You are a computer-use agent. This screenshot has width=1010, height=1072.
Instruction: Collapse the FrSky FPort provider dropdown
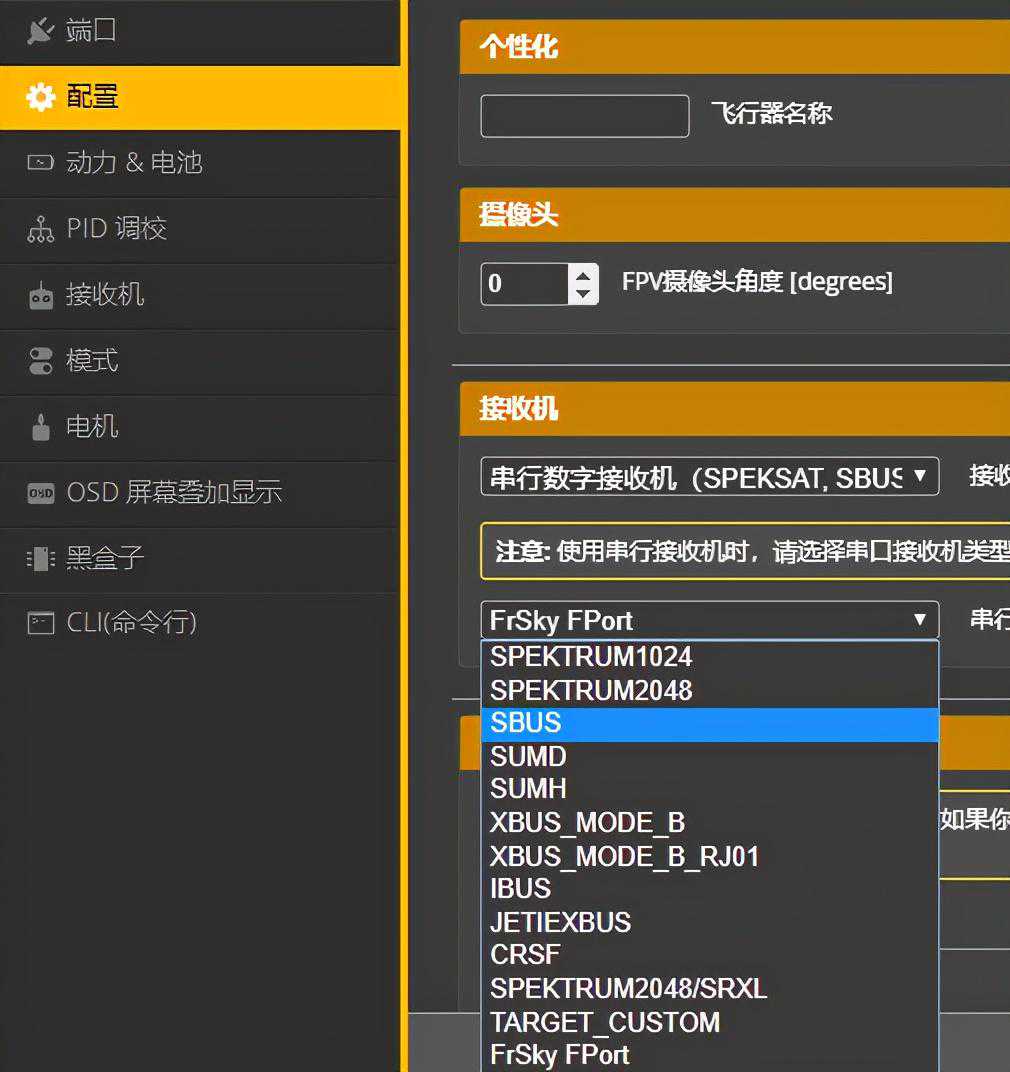709,620
